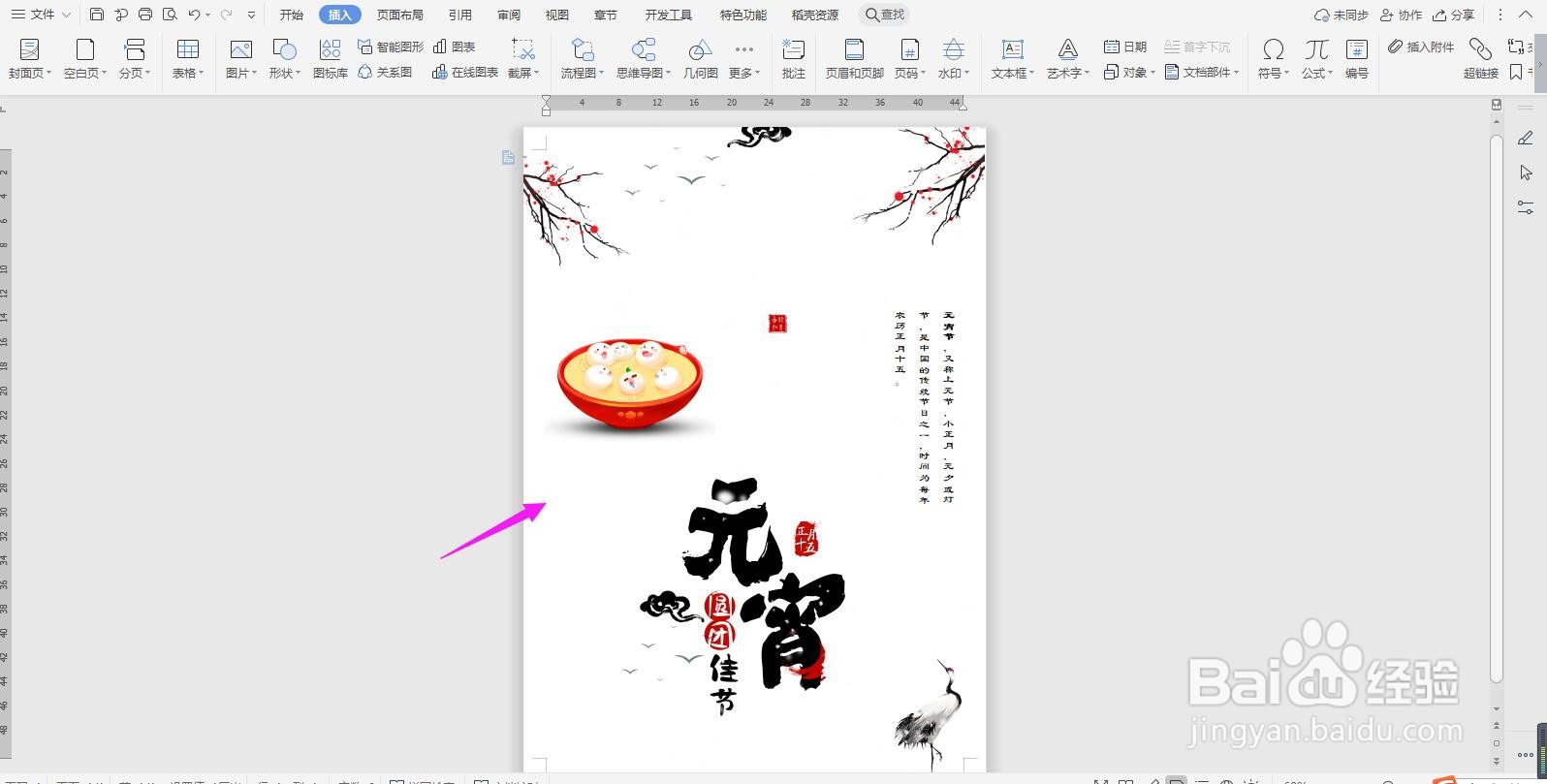Insert a 超链接 hyperlink
This screenshot has width=1547, height=784.
(x=1481, y=58)
